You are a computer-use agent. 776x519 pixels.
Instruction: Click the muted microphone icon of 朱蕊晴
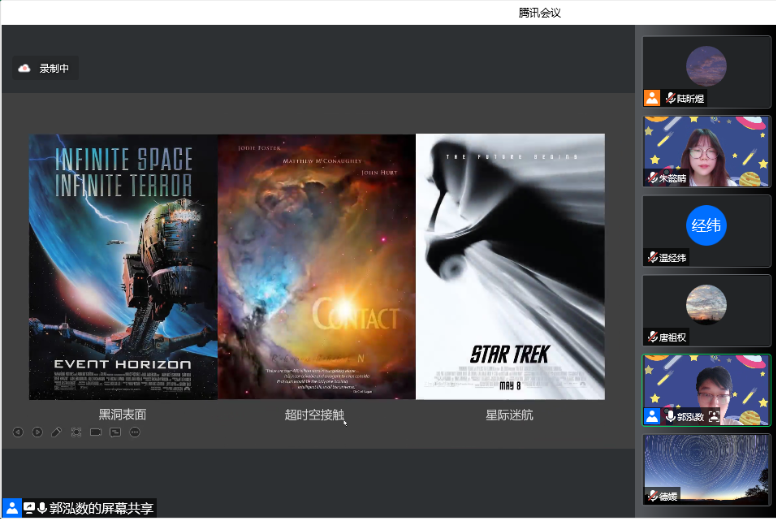[x=653, y=178]
